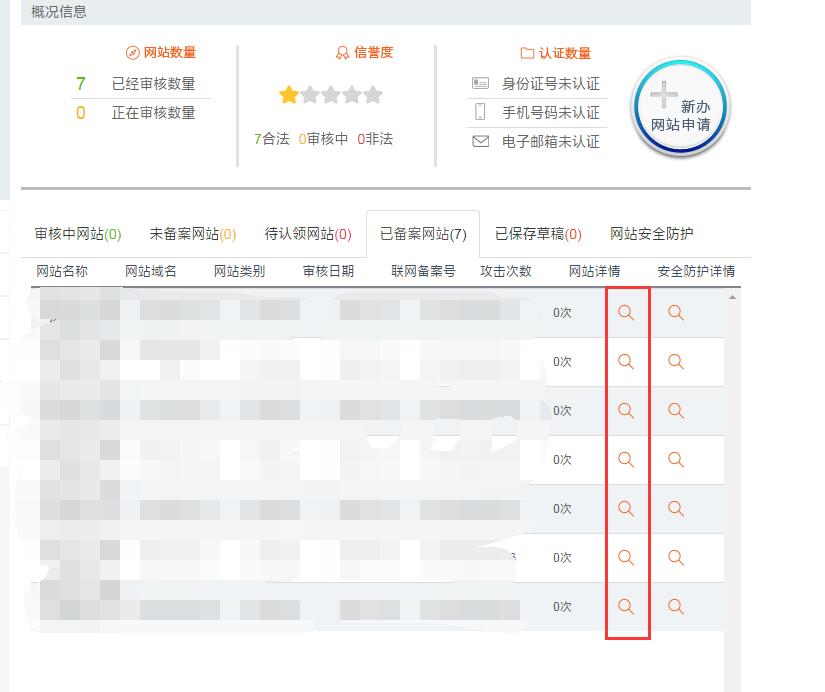Click website details magnifier in first row
The width and height of the screenshot is (825, 692).
pyautogui.click(x=626, y=313)
